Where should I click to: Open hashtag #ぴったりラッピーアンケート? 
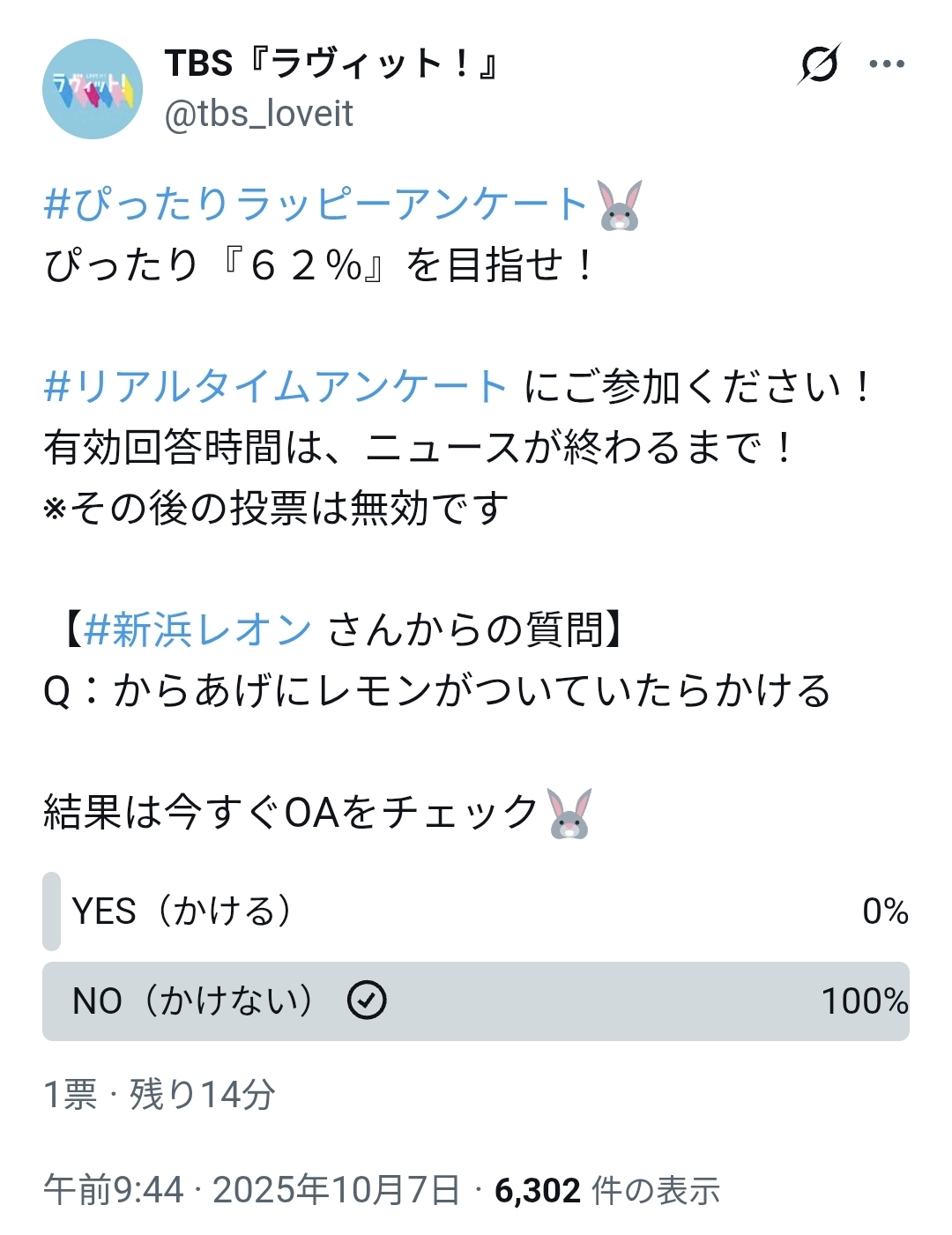tap(316, 205)
